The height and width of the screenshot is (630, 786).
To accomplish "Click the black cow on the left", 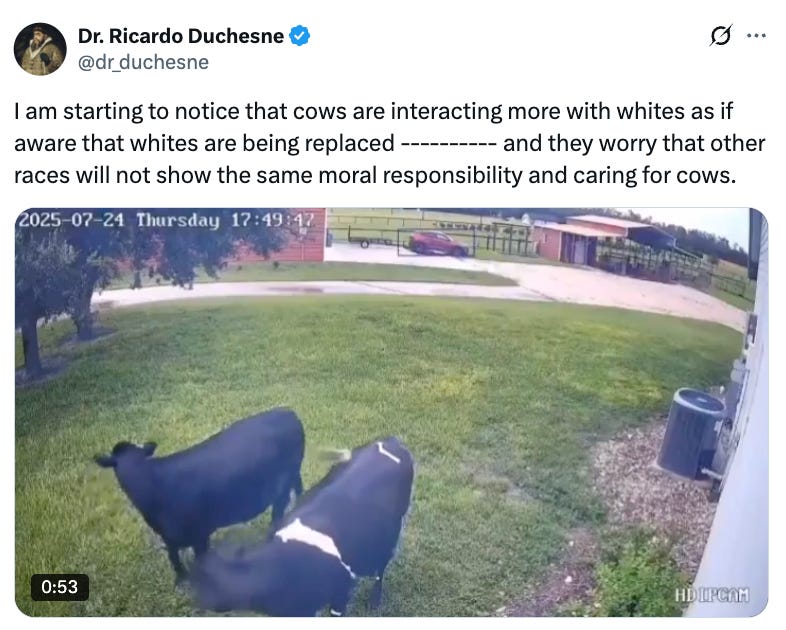I will coord(201,481).
